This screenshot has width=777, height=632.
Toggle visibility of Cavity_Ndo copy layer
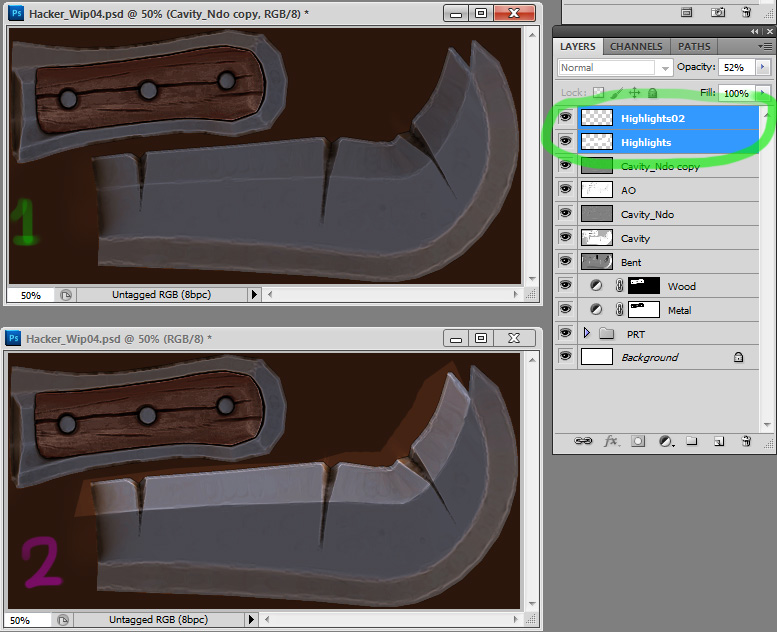(x=565, y=165)
